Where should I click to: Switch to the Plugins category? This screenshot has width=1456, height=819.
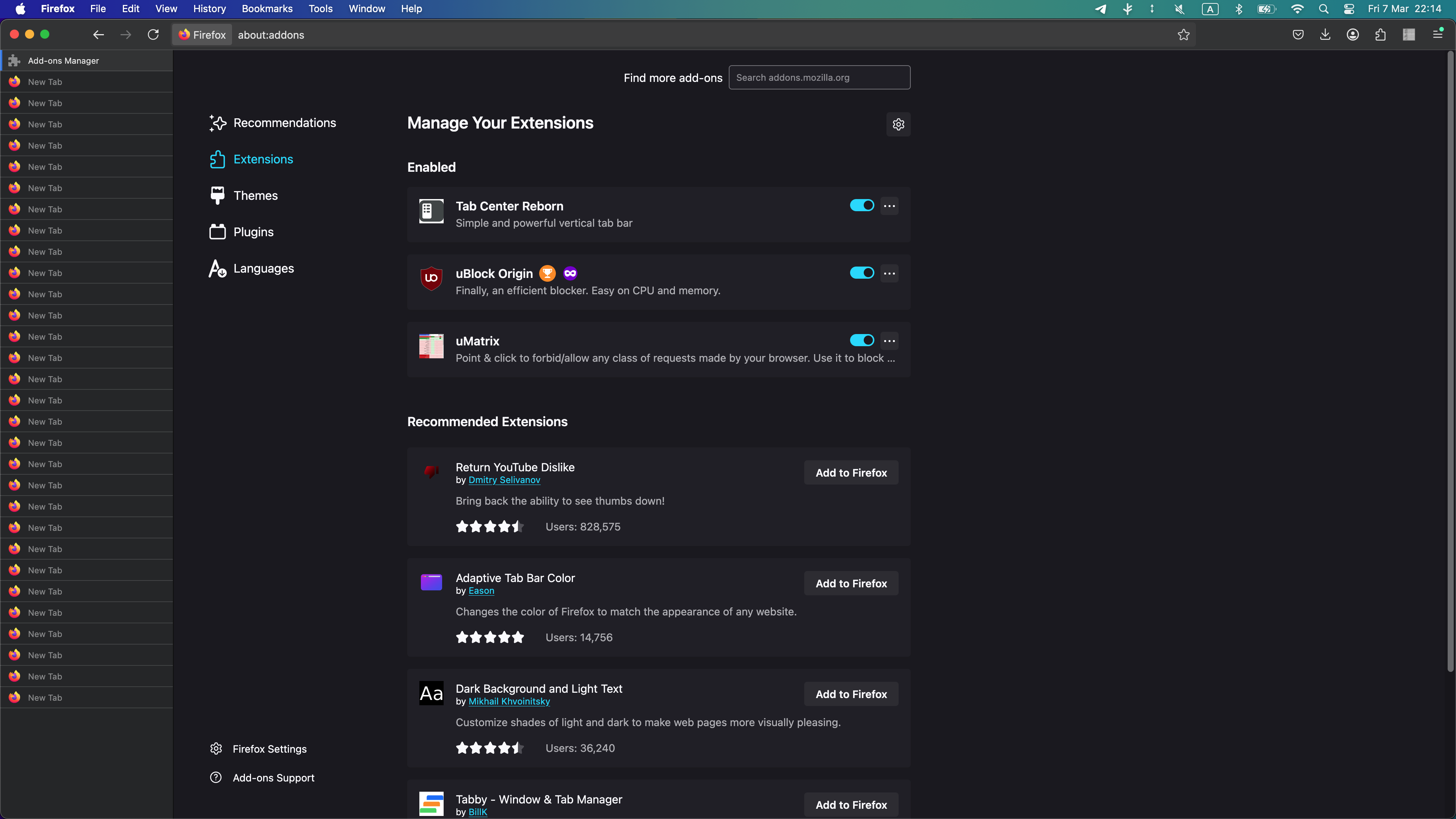[x=242, y=232]
